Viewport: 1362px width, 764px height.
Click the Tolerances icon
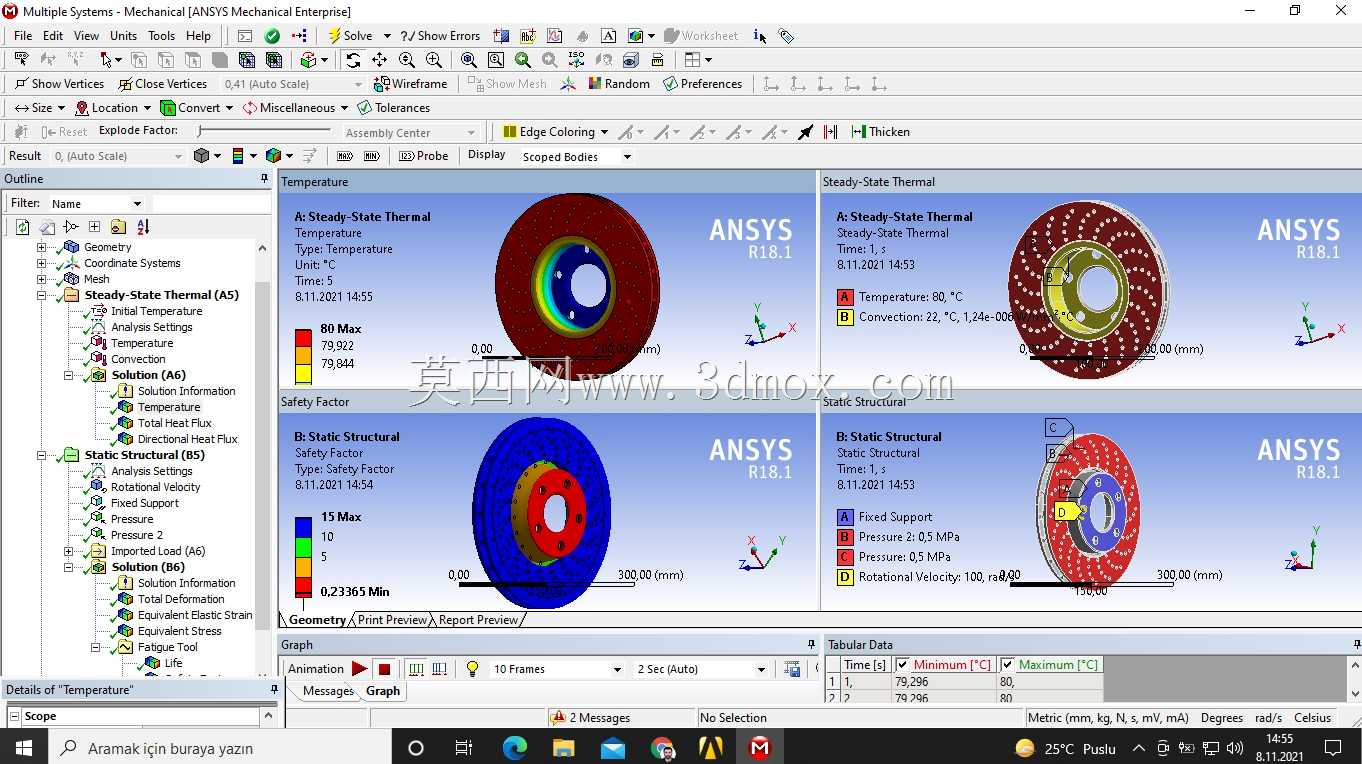click(394, 108)
